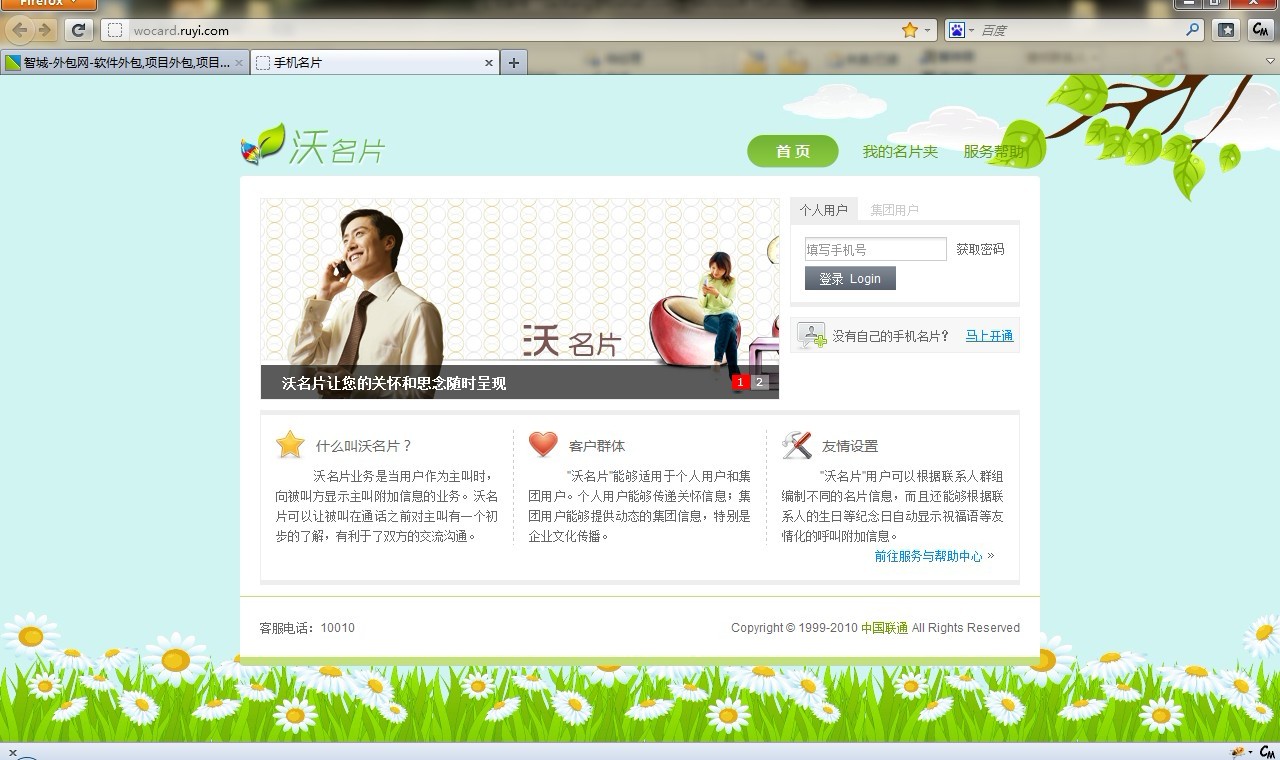Expand the list-all-tabs arrow at the tab bar end
Screen dimensions: 1280x760
pyautogui.click(x=1271, y=62)
